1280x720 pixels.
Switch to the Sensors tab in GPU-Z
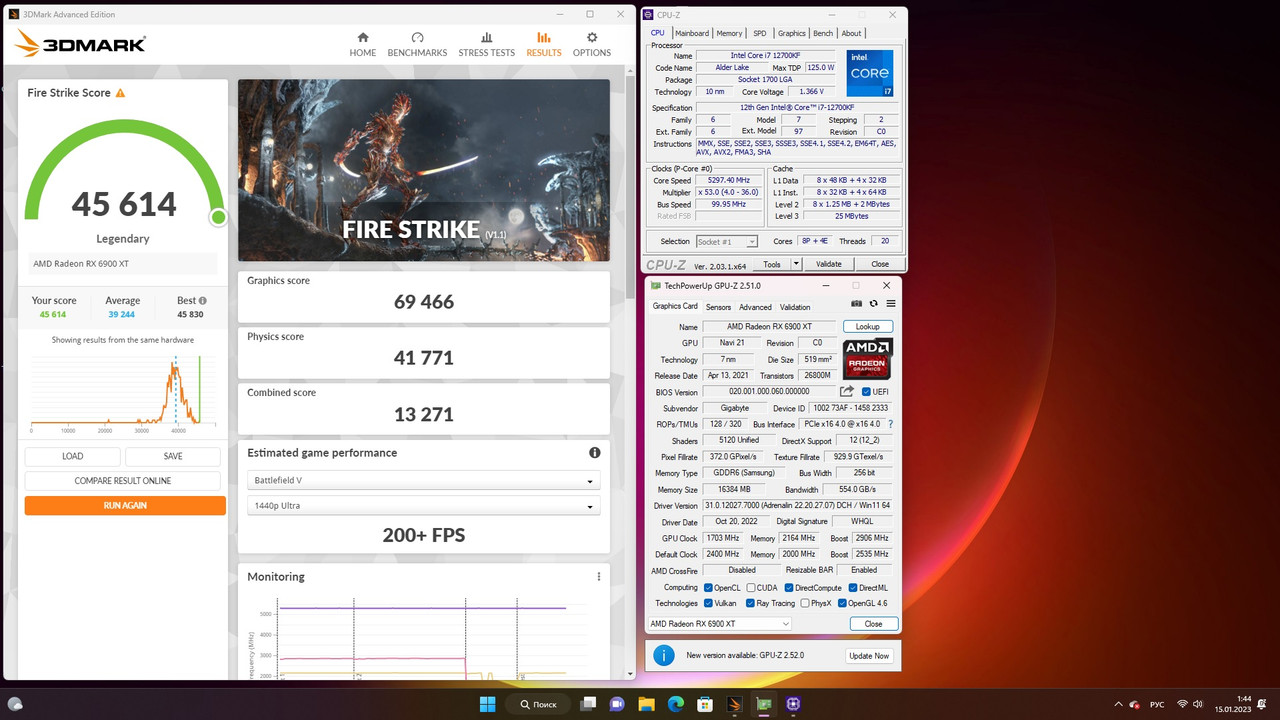click(718, 307)
